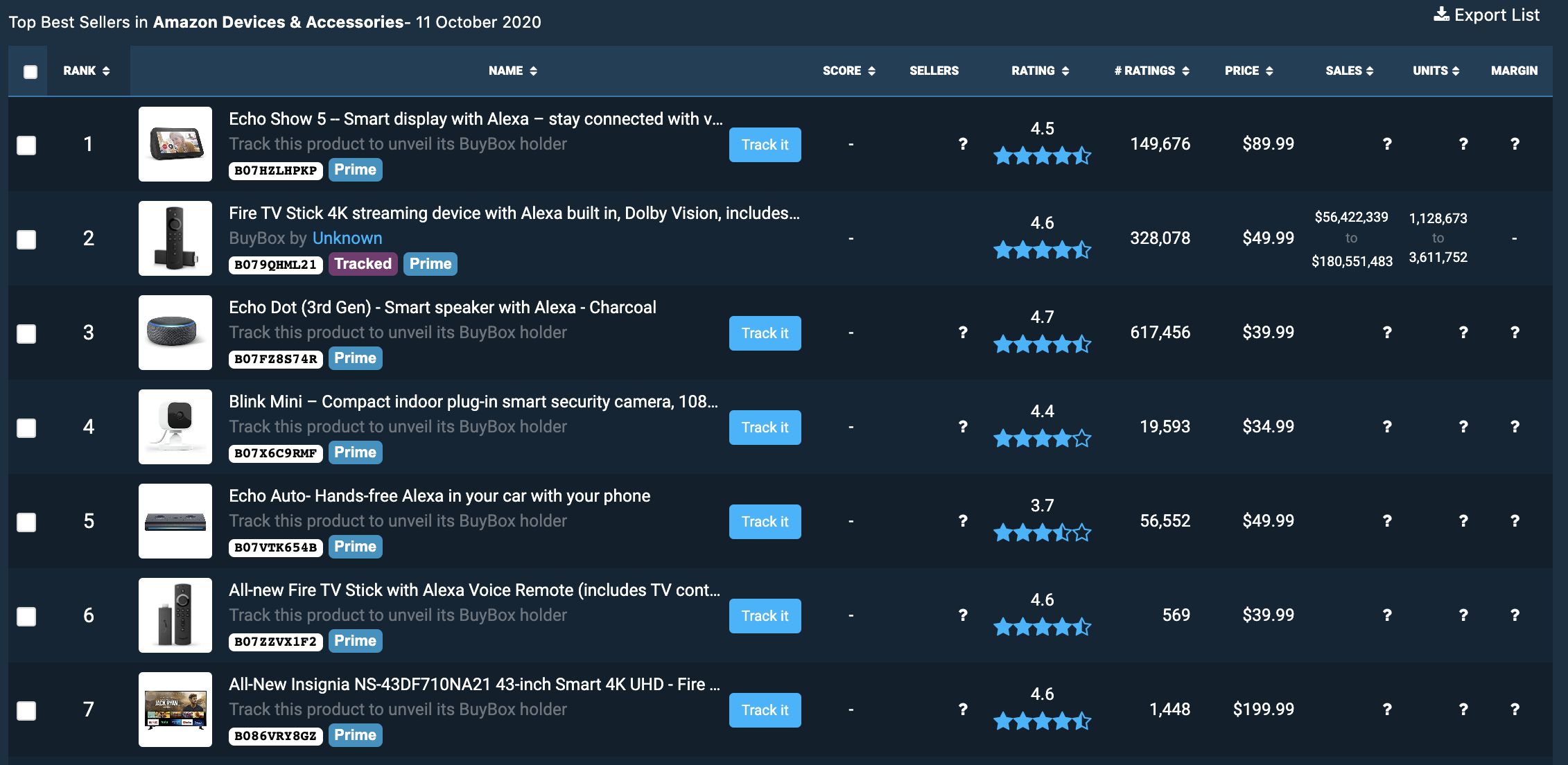Select checkbox for rank 6 Fire TV Stick

(x=26, y=617)
